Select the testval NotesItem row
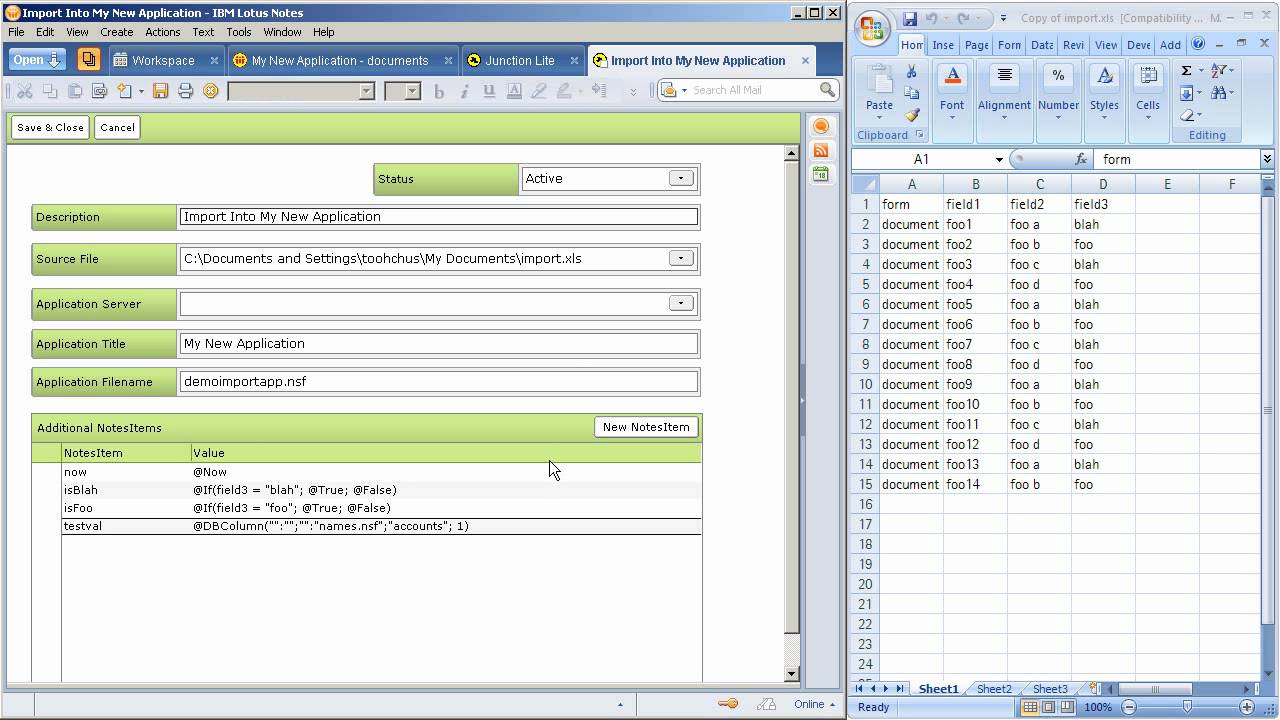Image resolution: width=1280 pixels, height=720 pixels. tap(381, 526)
